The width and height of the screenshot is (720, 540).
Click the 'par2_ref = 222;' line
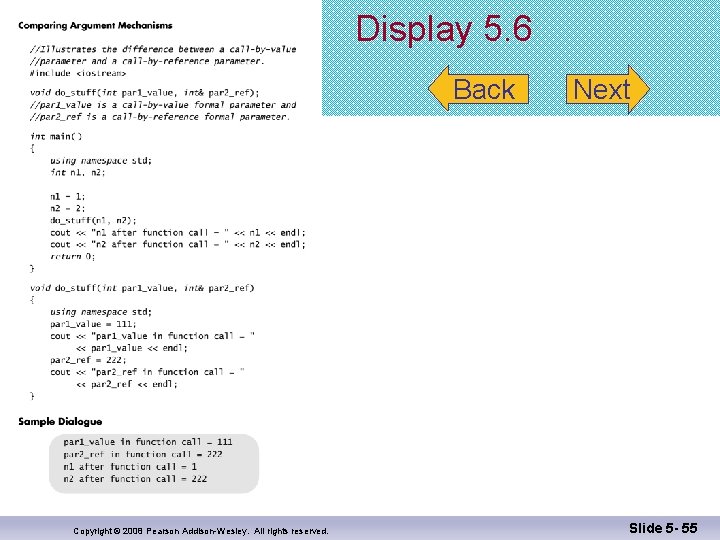[88, 360]
